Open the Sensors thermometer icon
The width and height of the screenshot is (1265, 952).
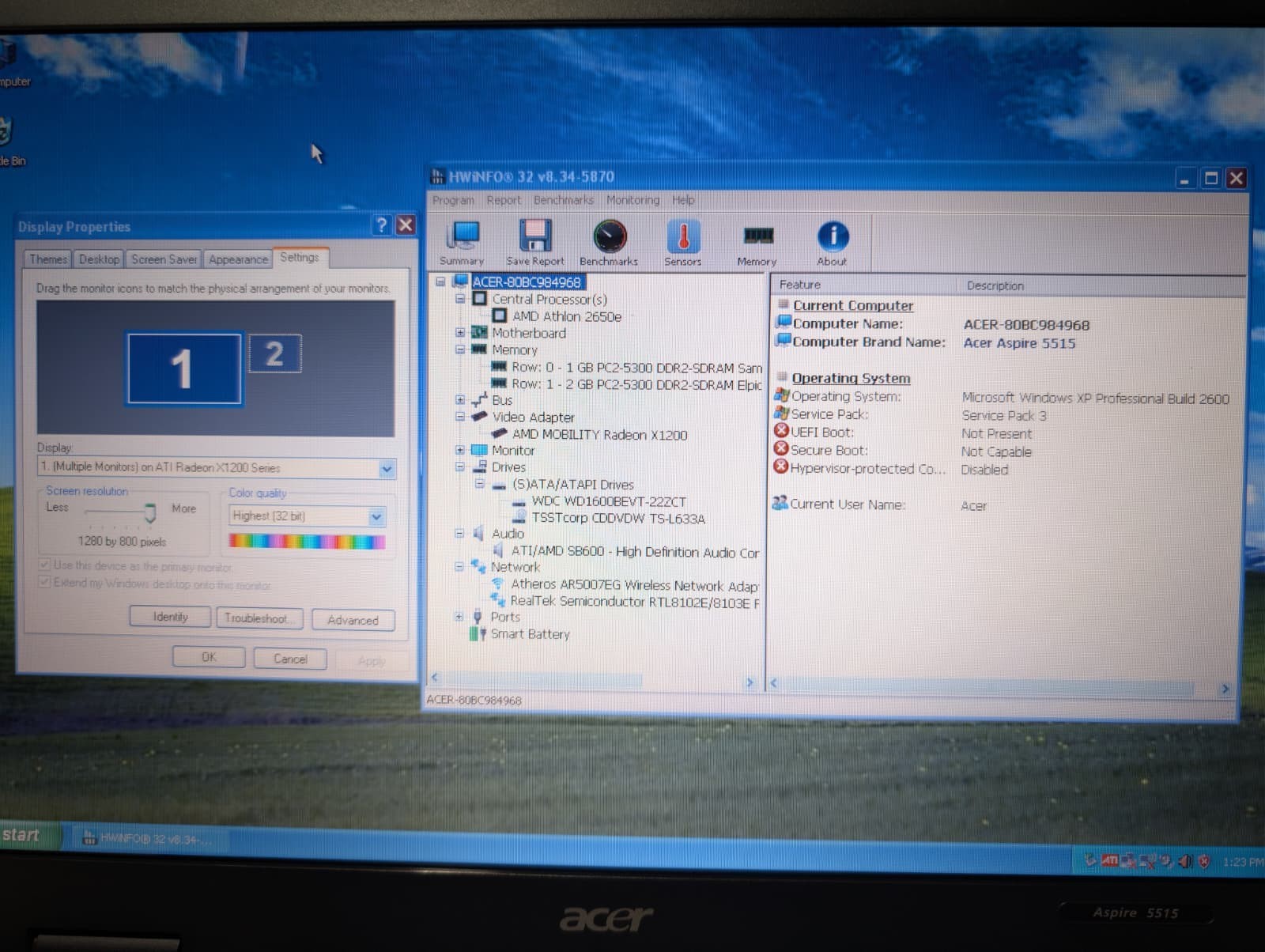click(683, 243)
